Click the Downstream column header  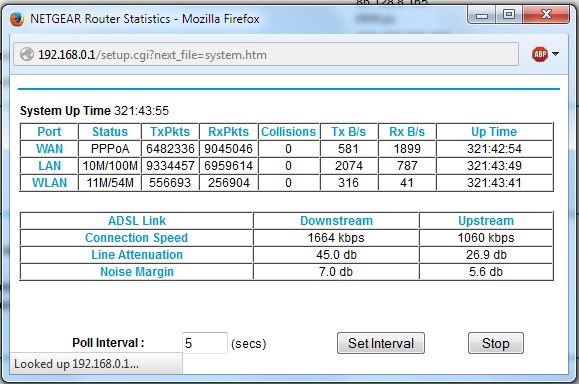(x=336, y=221)
